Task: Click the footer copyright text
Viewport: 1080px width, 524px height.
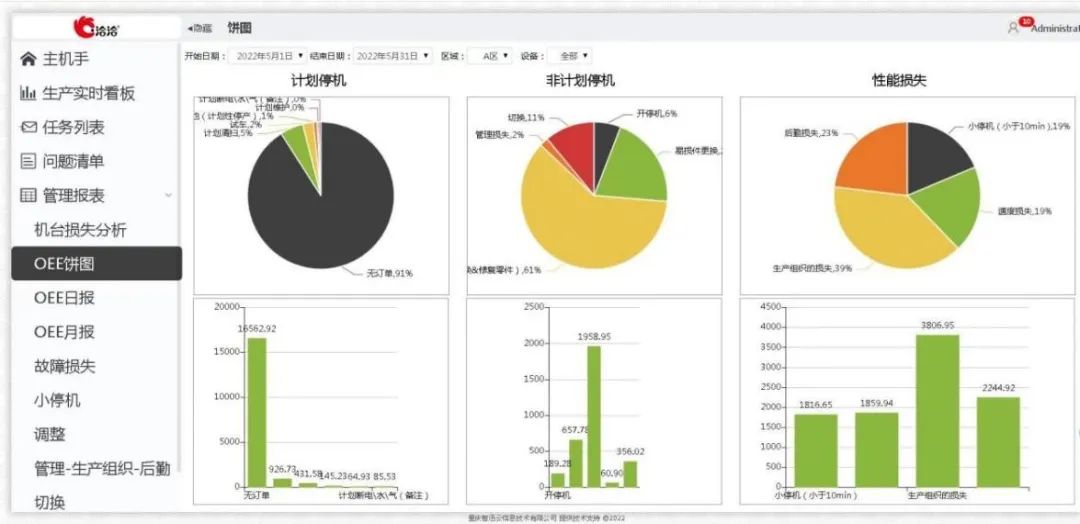Action: tap(546, 518)
